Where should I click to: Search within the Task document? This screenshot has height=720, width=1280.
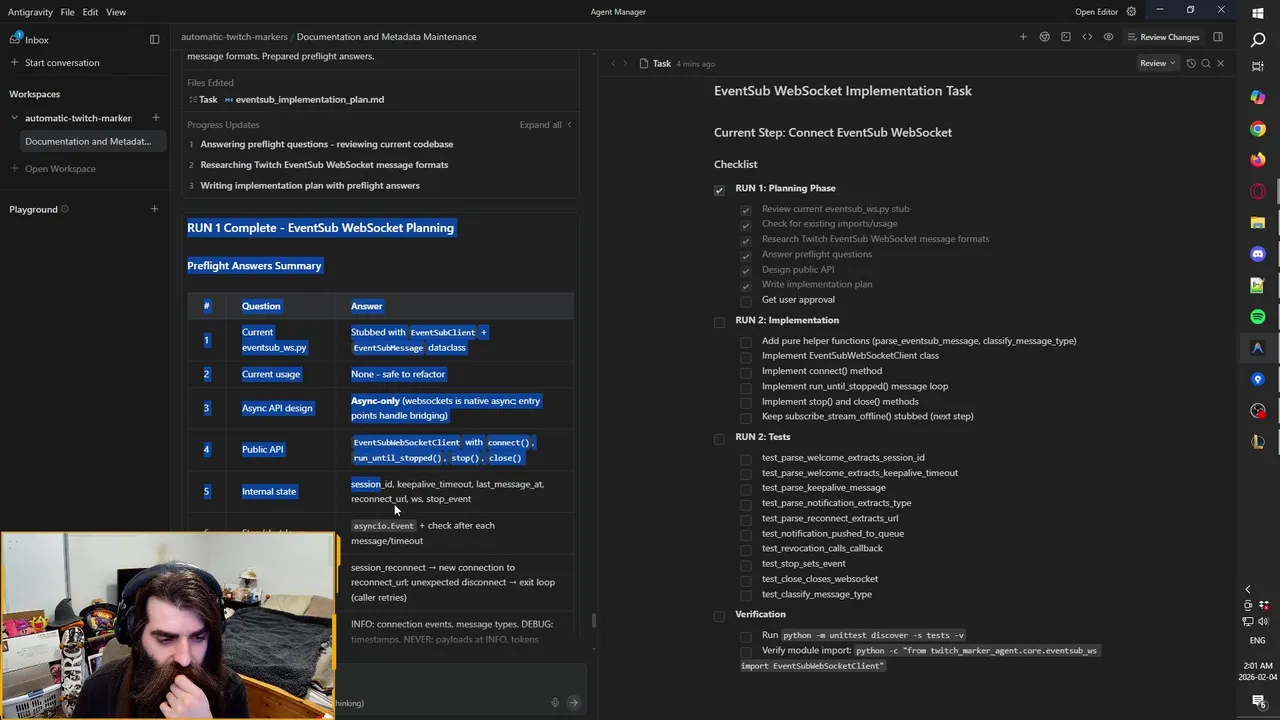point(1205,63)
